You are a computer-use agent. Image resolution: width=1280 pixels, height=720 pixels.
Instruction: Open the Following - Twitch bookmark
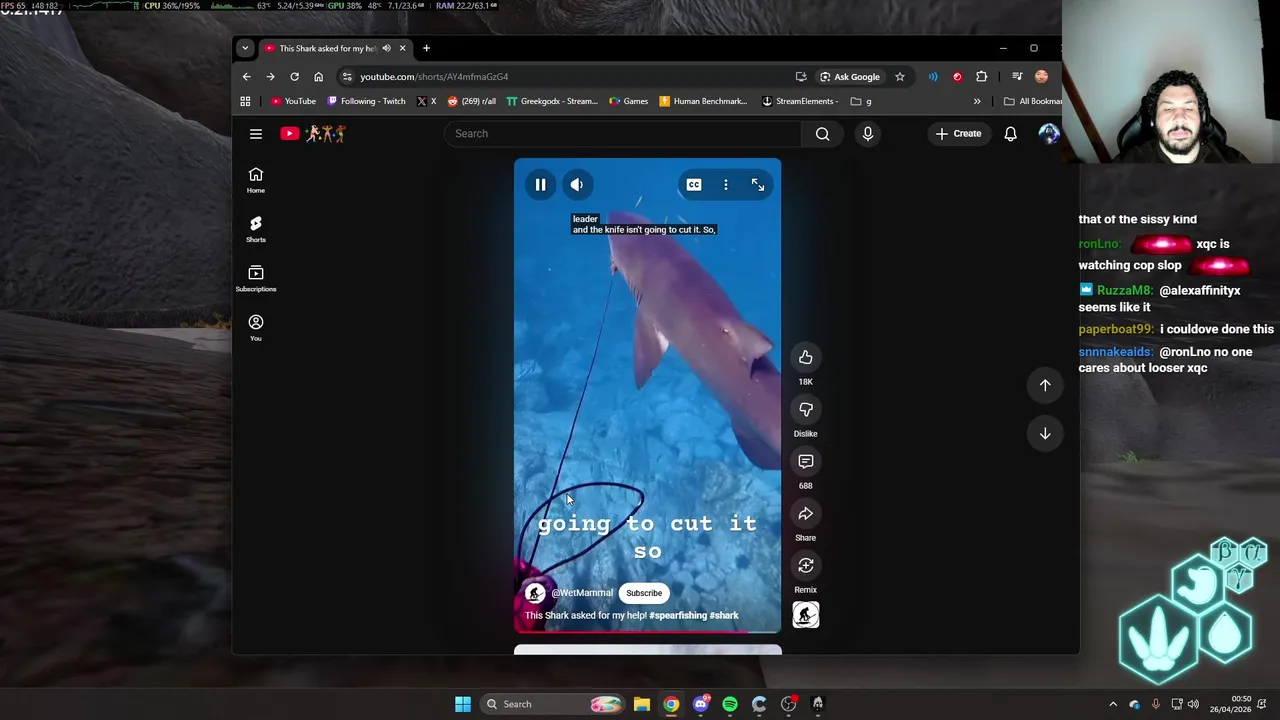(x=366, y=101)
